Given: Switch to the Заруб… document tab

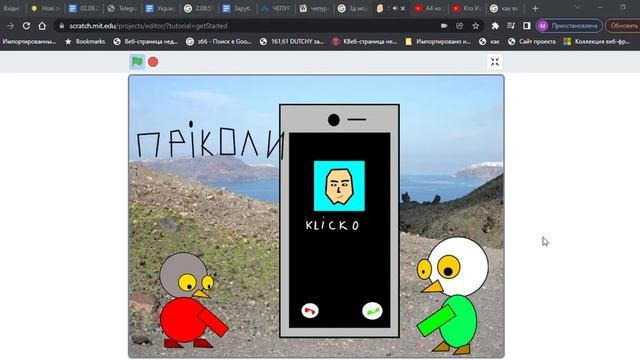Looking at the screenshot, I should pos(237,8).
